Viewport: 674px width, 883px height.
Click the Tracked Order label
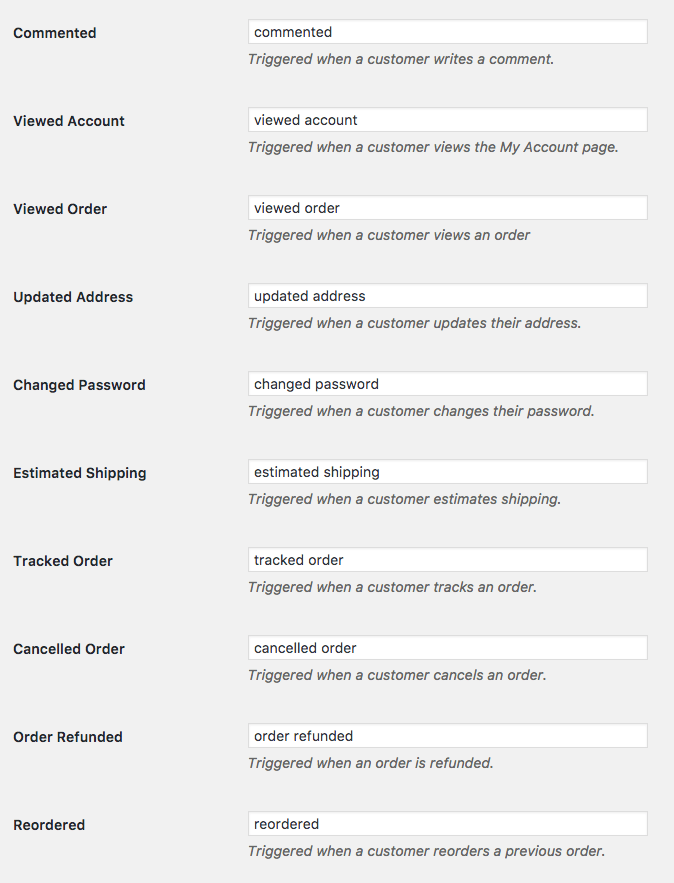(x=63, y=561)
